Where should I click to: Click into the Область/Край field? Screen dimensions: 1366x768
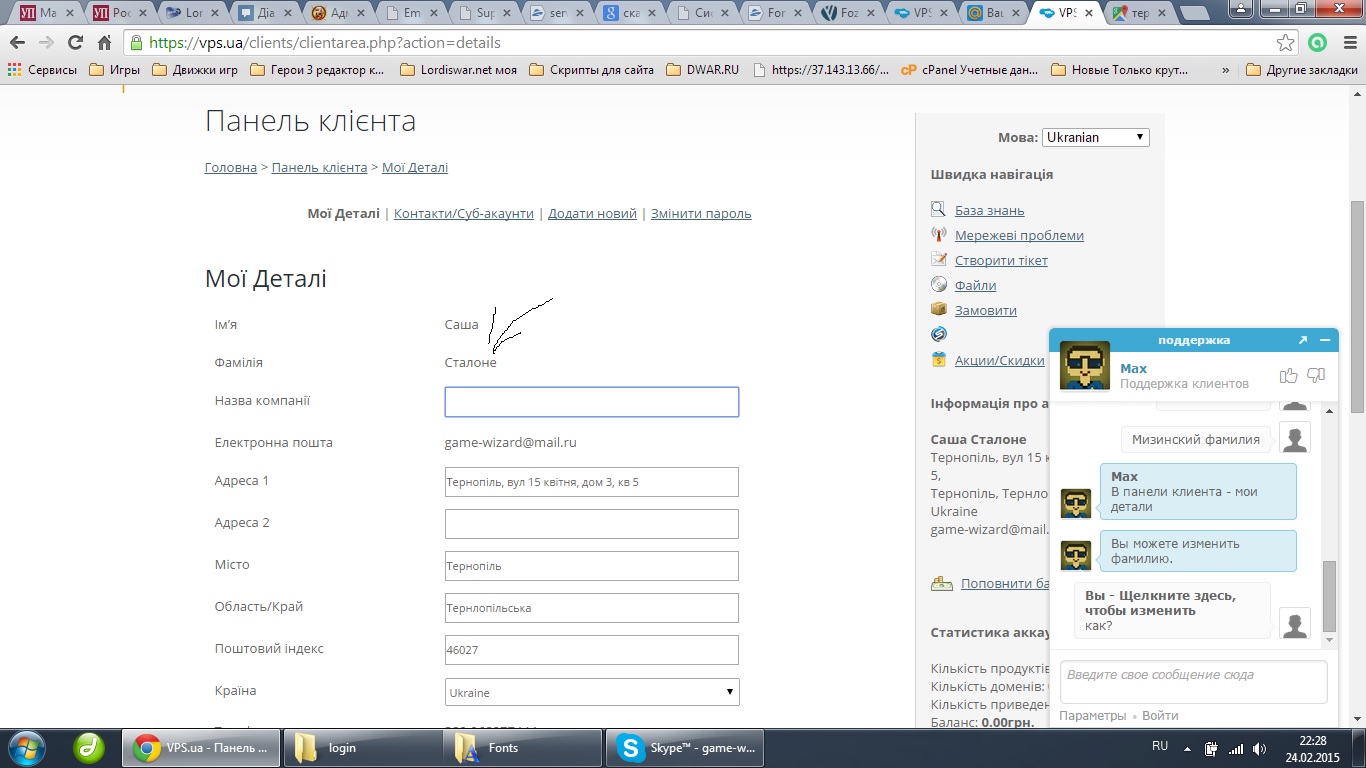[x=592, y=608]
